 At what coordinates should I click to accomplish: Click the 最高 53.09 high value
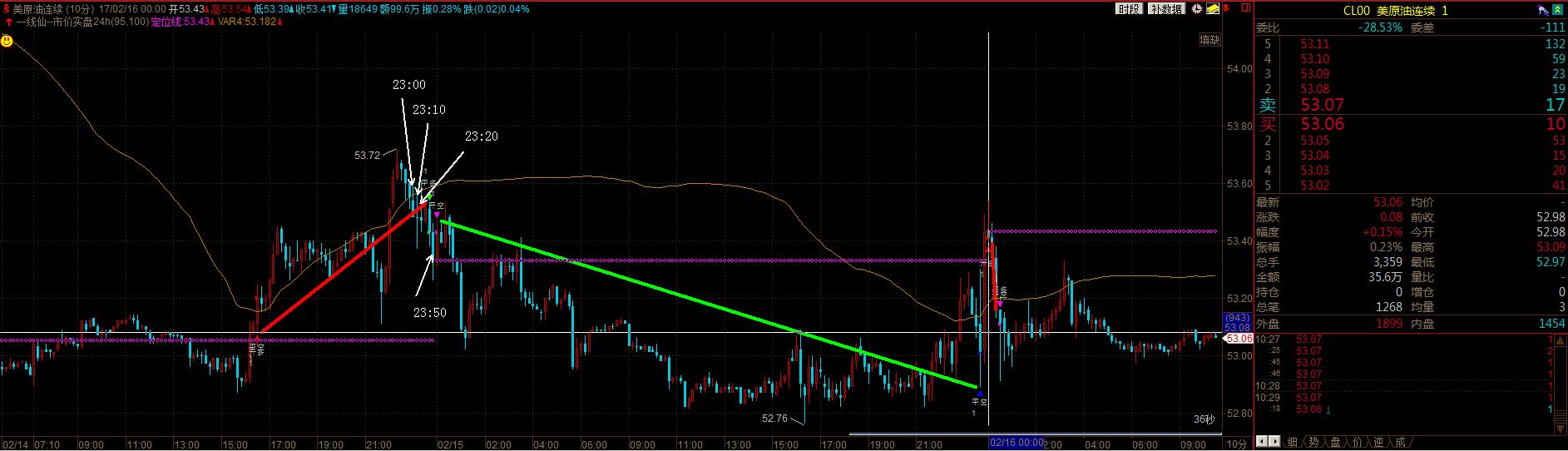pos(1551,247)
